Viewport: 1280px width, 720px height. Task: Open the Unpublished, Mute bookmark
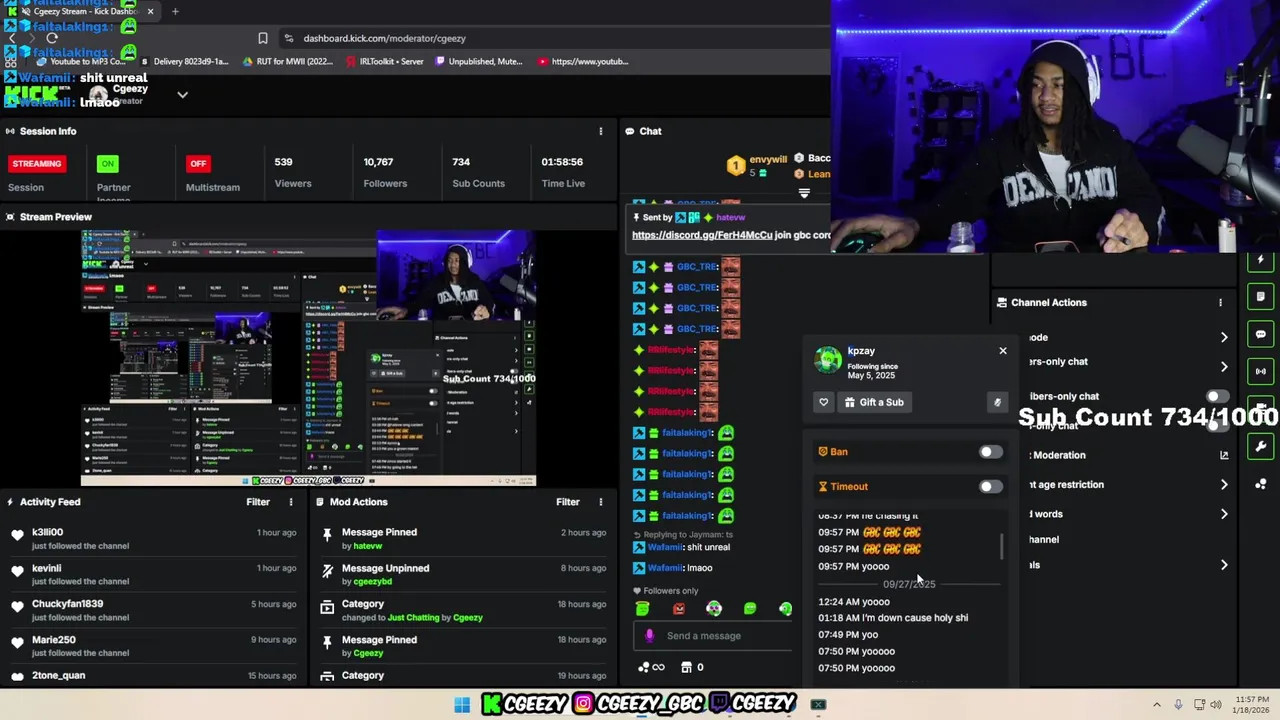[x=478, y=61]
